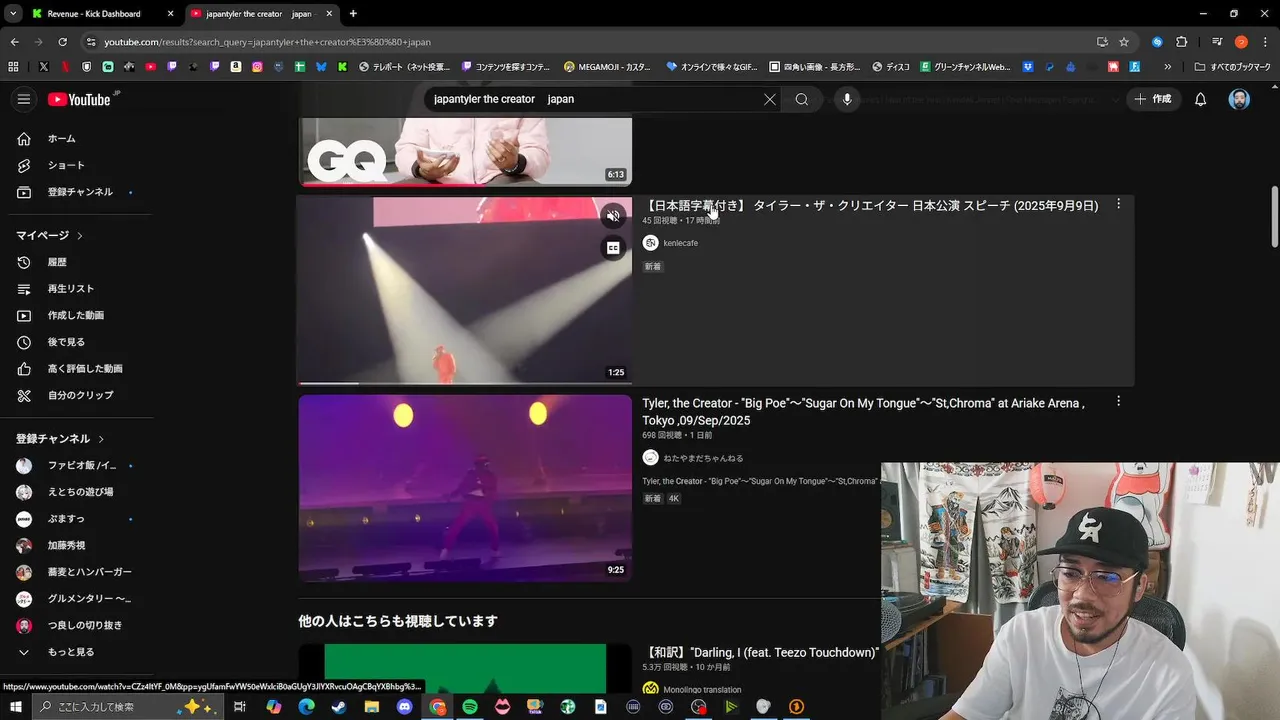Open the X bookmark in the bookmarks bar
The image size is (1280, 720).
44,67
